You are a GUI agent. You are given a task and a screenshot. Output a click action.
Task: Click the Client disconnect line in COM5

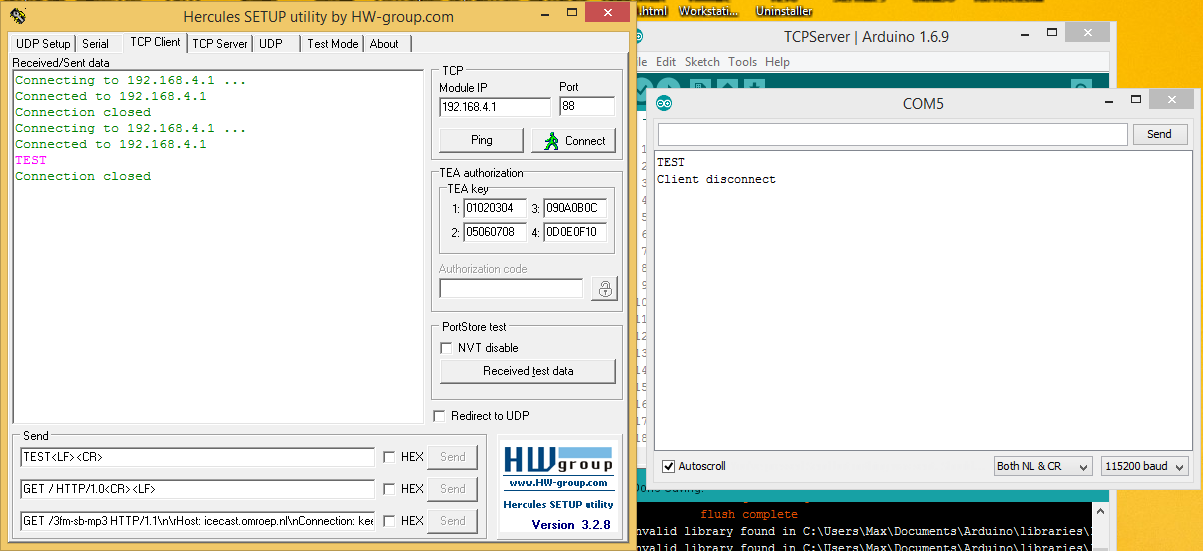[716, 180]
